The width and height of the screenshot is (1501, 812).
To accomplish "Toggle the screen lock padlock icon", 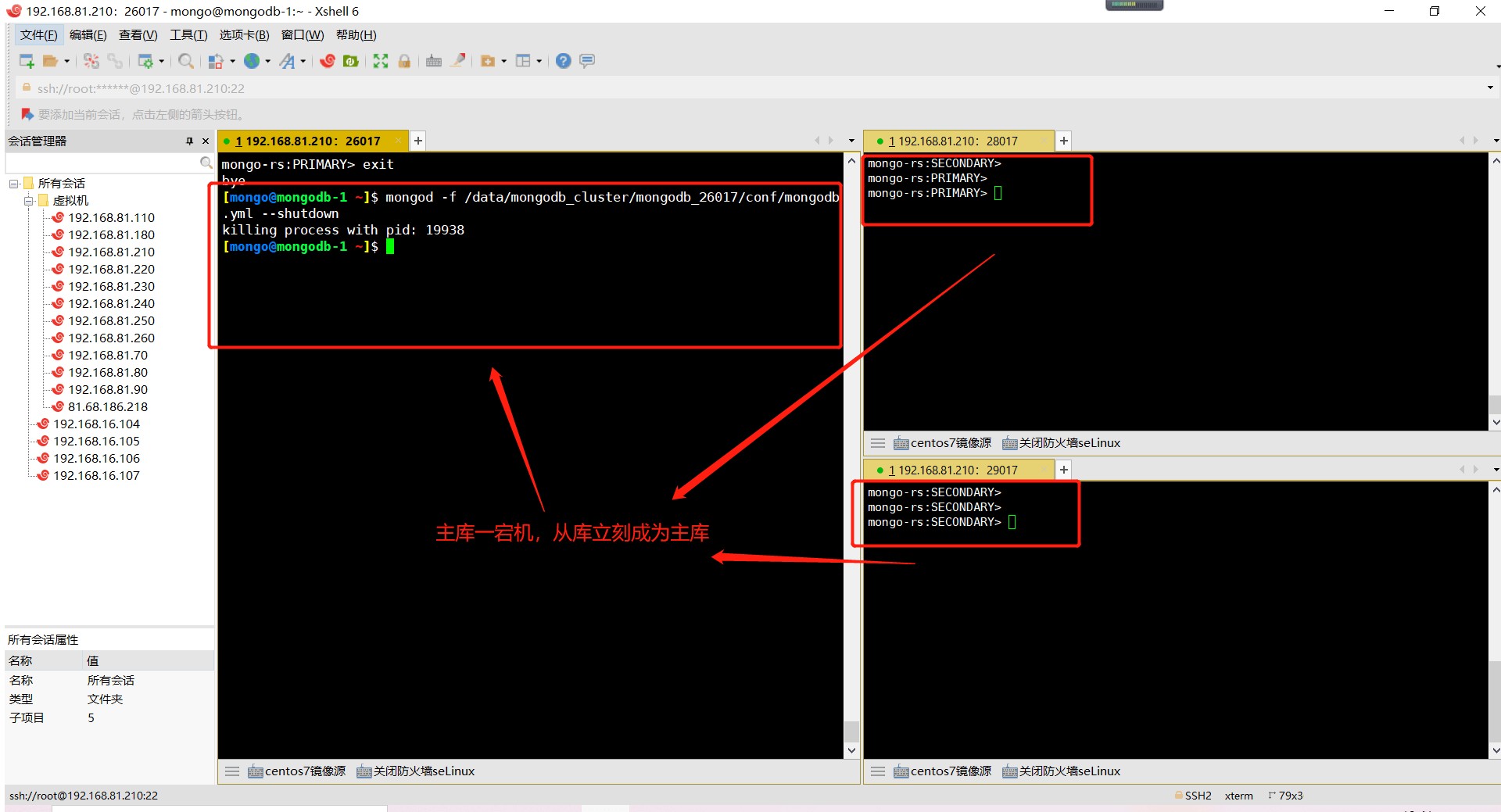I will [404, 61].
